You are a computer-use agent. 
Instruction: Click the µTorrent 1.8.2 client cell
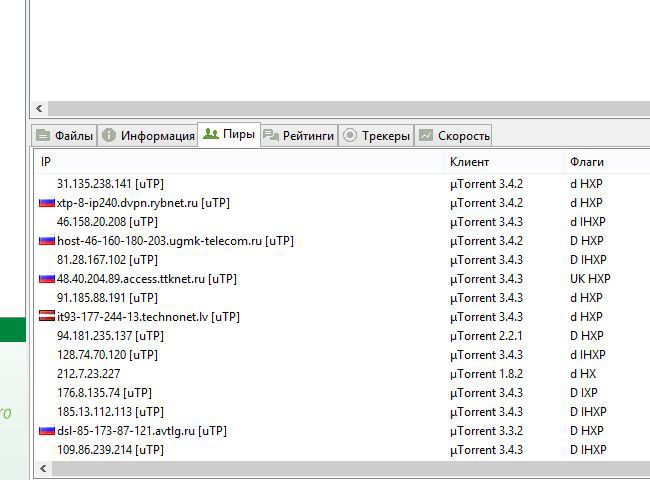click(486, 374)
